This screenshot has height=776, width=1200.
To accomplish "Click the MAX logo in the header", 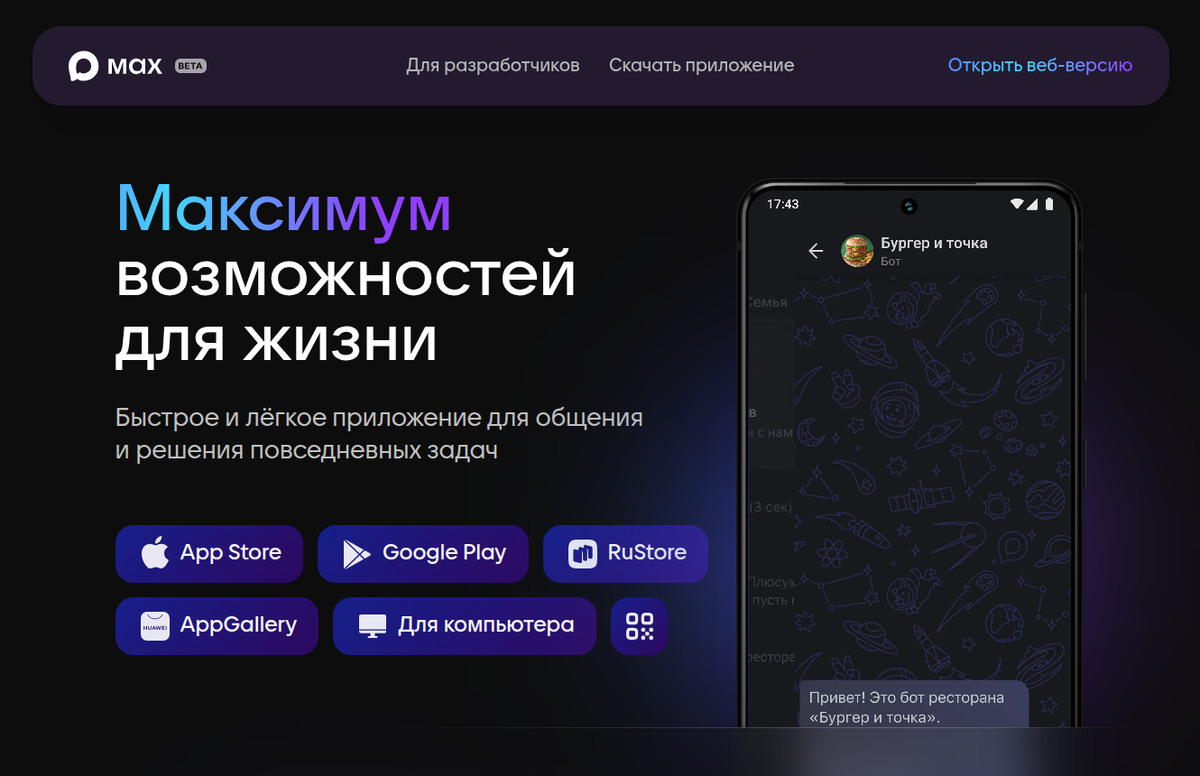I will [x=115, y=66].
